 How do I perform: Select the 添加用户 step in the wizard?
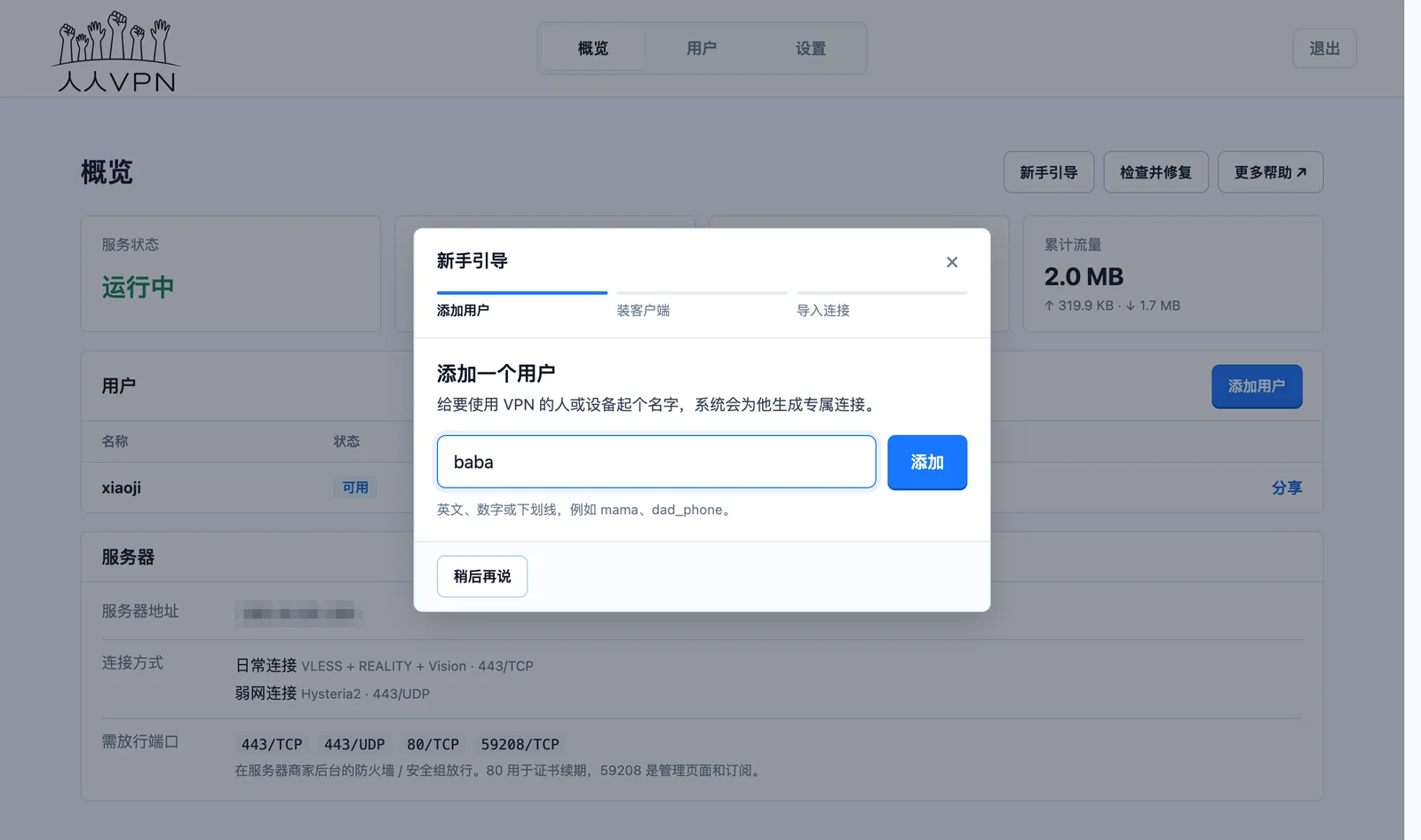(x=522, y=305)
